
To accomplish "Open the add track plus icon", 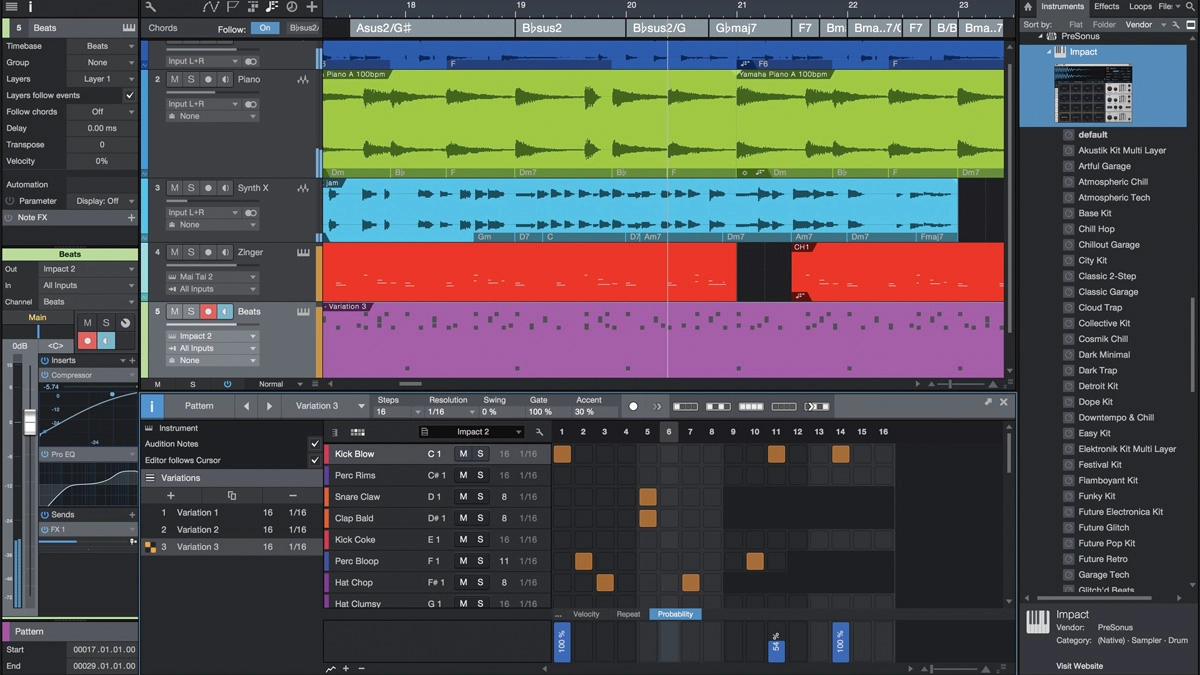I will (312, 7).
